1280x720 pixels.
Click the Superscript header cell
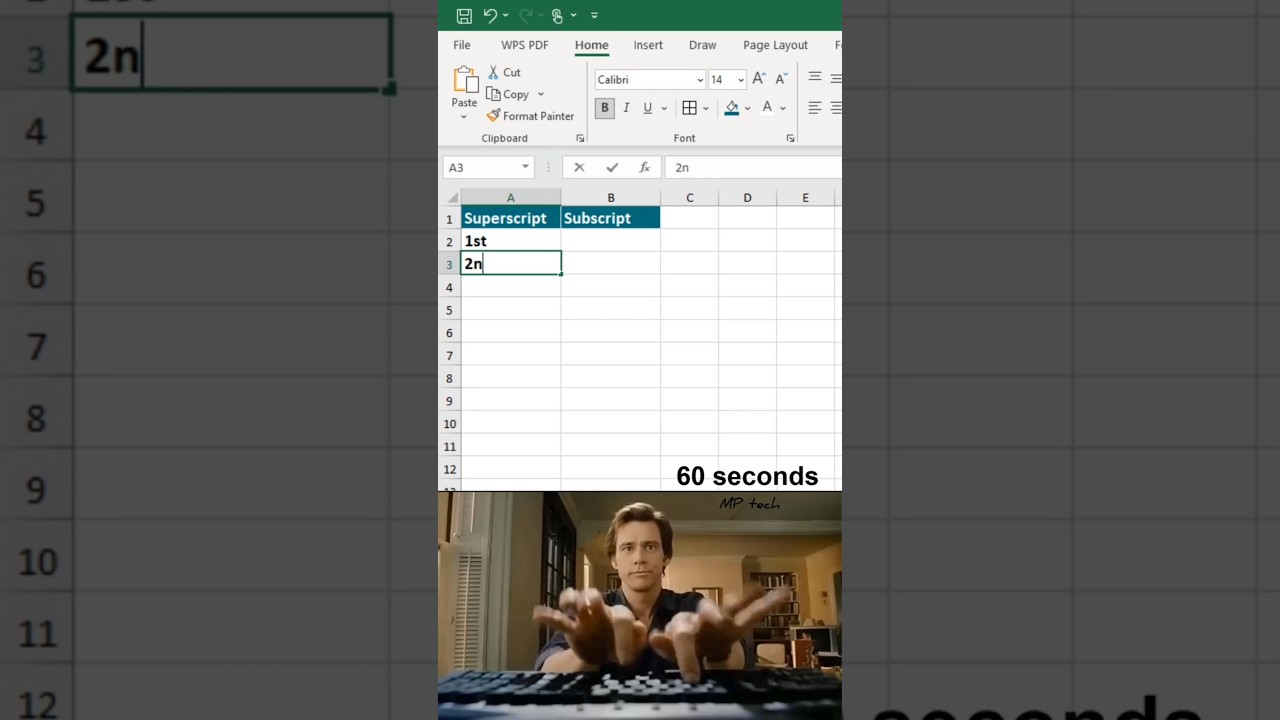(x=510, y=218)
